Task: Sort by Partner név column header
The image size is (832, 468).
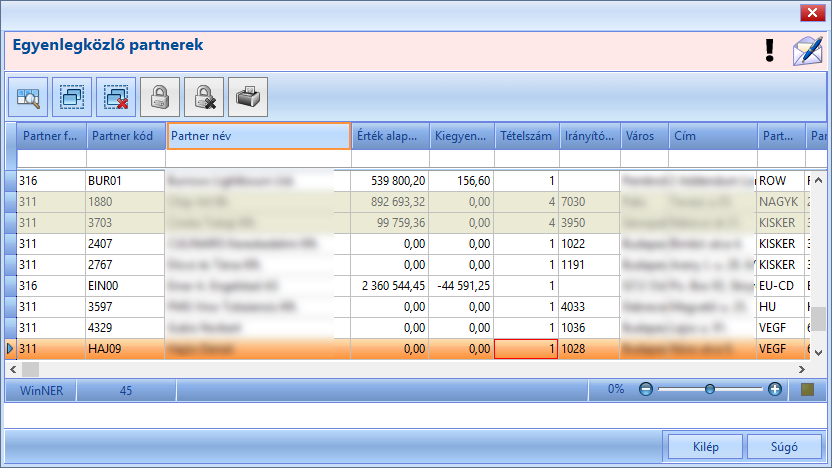Action: coord(258,136)
